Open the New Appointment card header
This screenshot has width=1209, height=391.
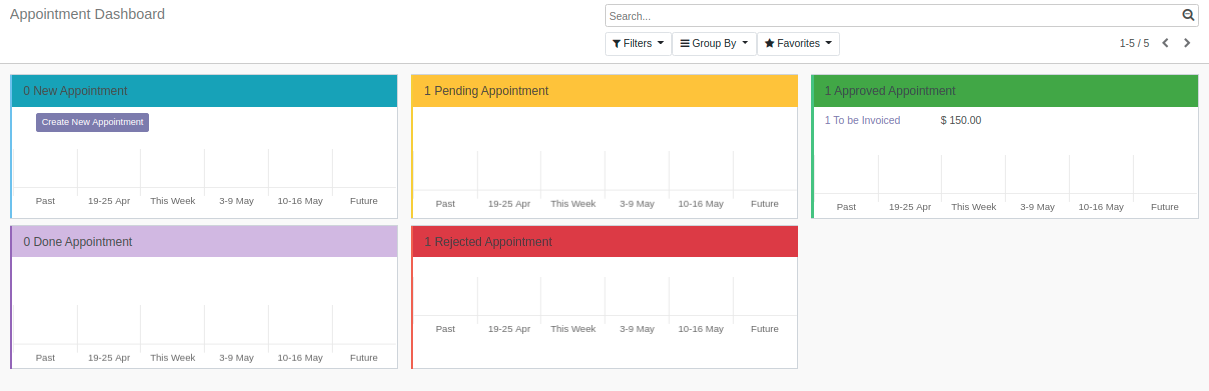204,91
